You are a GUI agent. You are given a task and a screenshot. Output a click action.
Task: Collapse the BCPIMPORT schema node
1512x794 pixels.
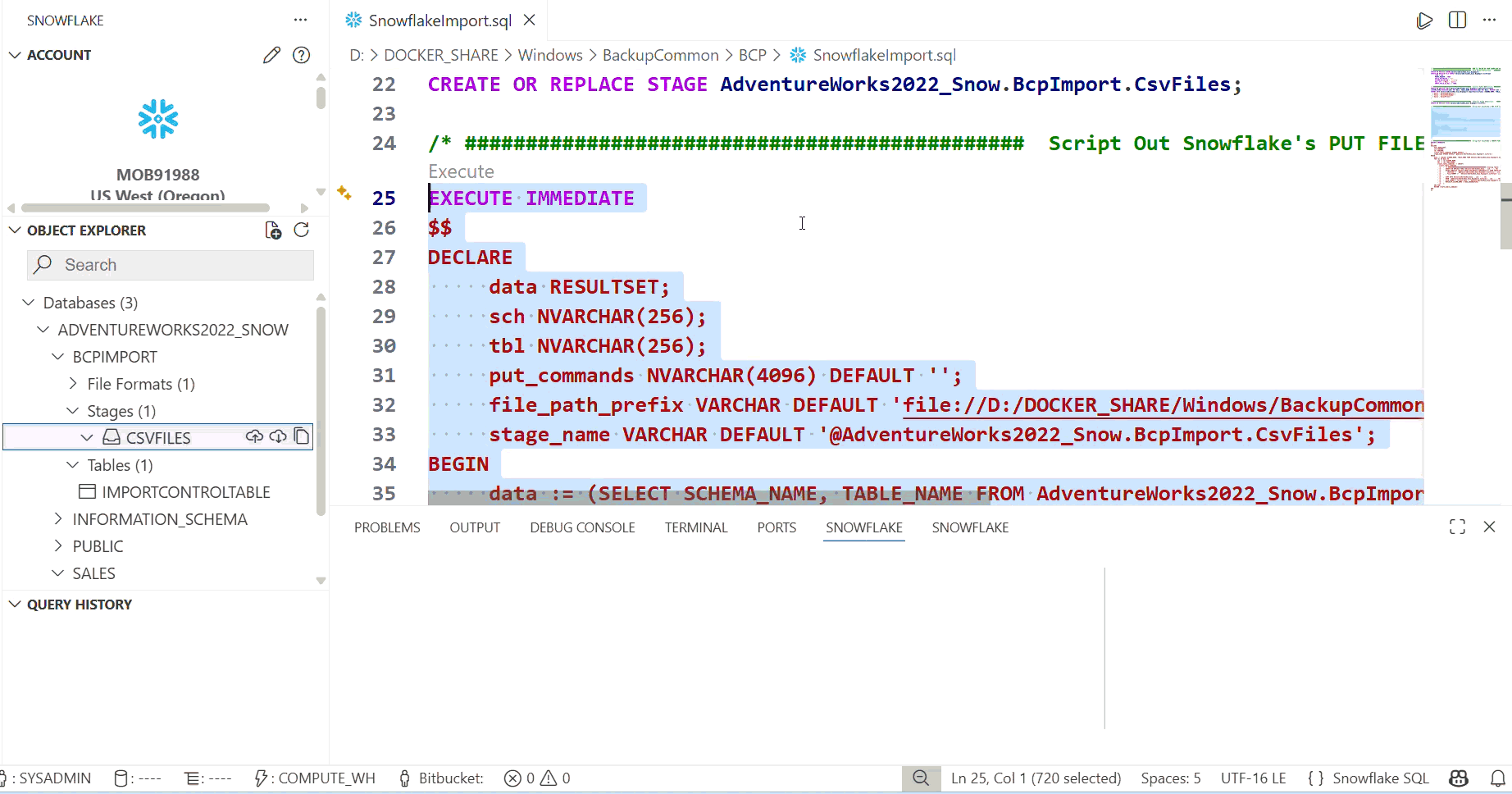[x=58, y=357]
